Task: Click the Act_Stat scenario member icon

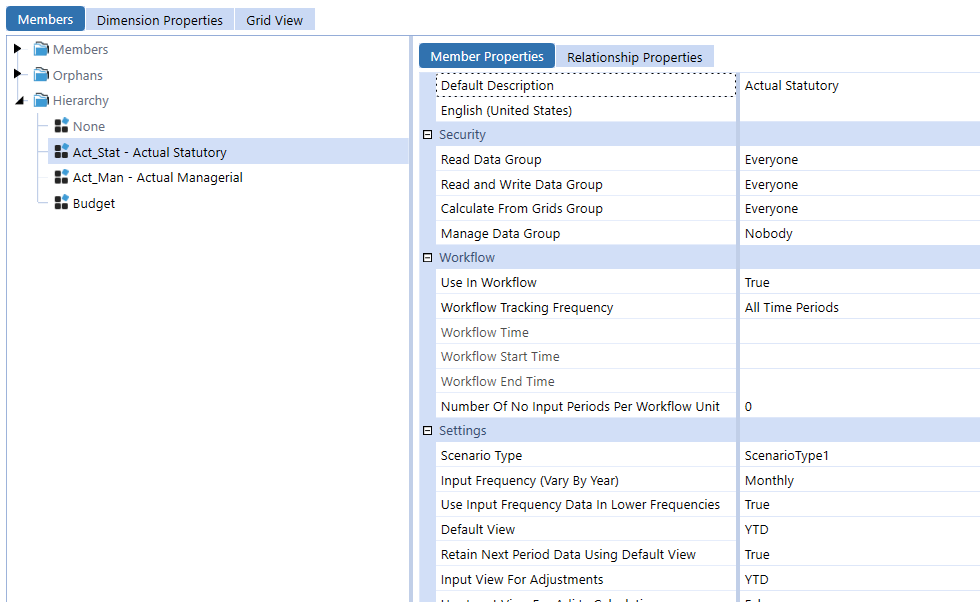Action: click(61, 152)
